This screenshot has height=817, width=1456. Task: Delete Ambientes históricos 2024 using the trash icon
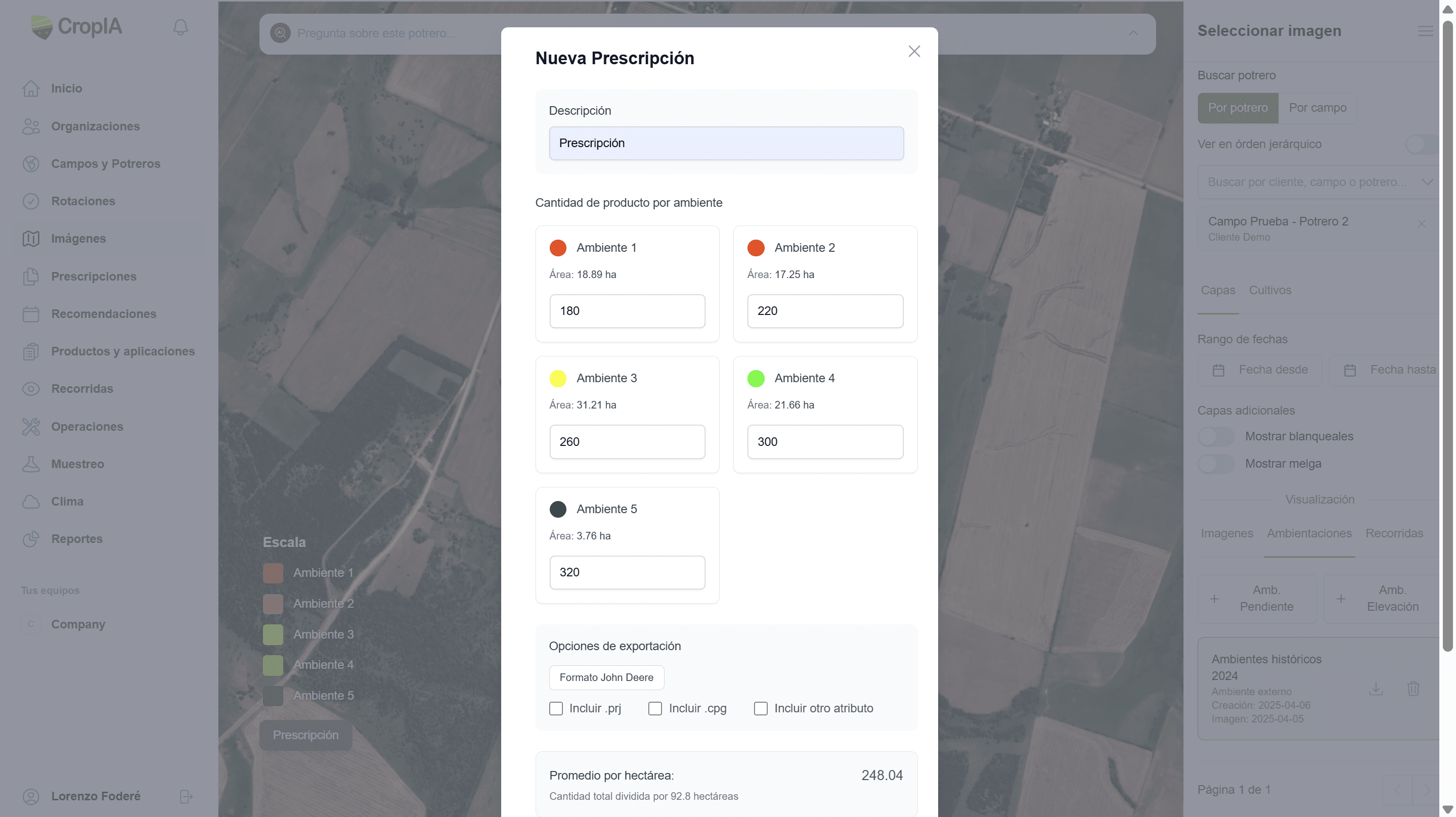(x=1414, y=689)
